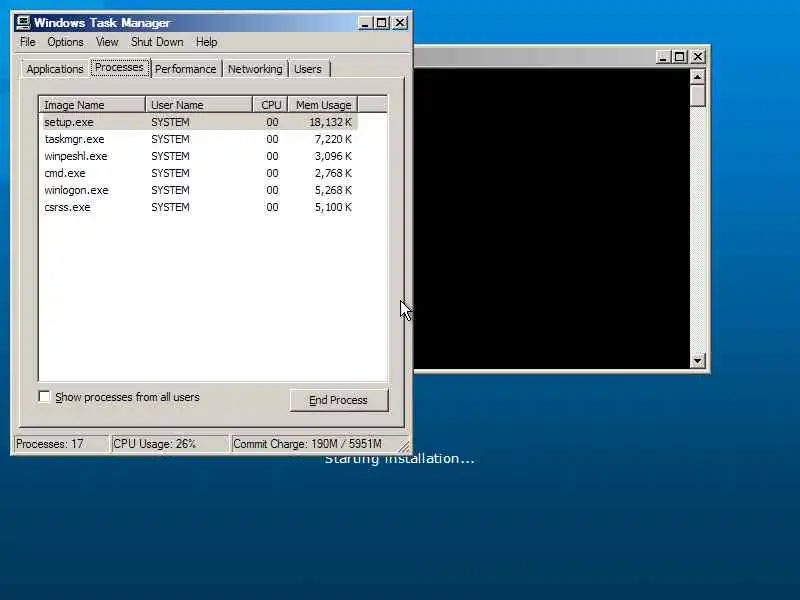Select the Processes tab
Viewport: 800px width, 600px height.
tap(119, 67)
